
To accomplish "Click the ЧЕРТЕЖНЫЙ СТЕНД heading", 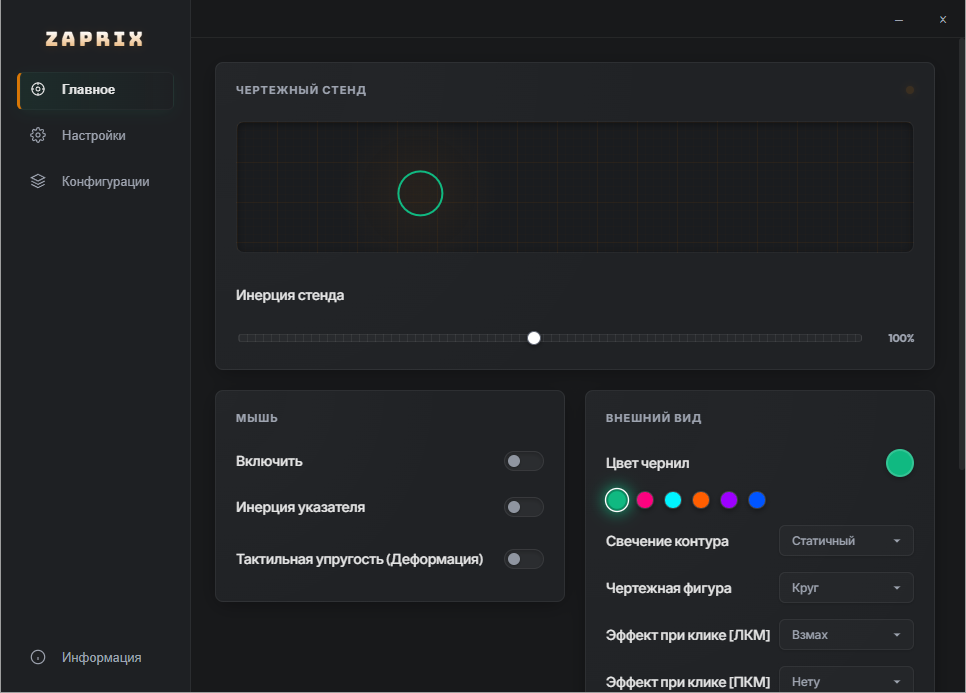I will (301, 90).
